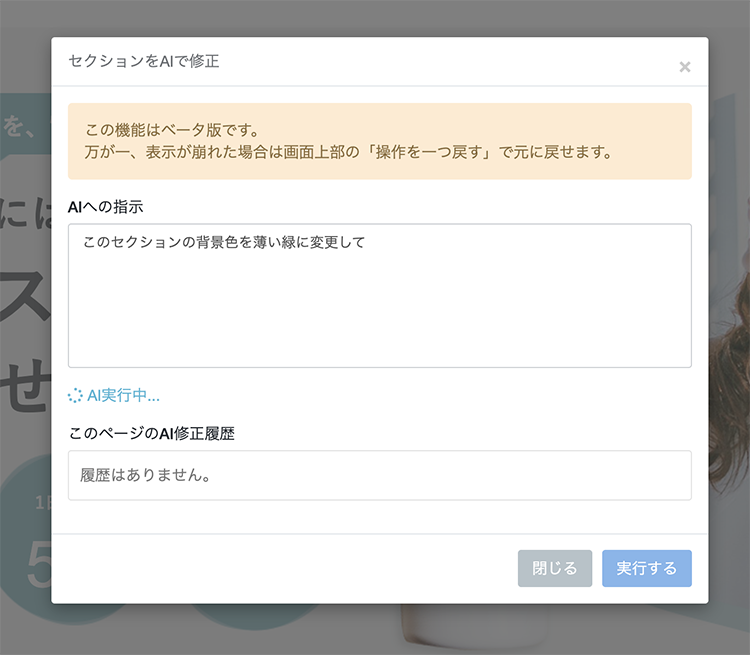Viewport: 750px width, 655px height.
Task: Click the 履歴はありません history box
Action: click(x=380, y=475)
